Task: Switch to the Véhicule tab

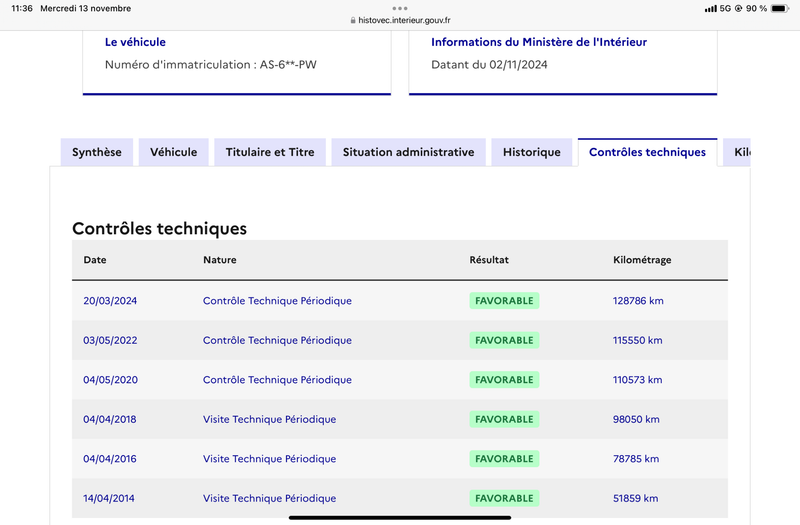Action: point(173,152)
